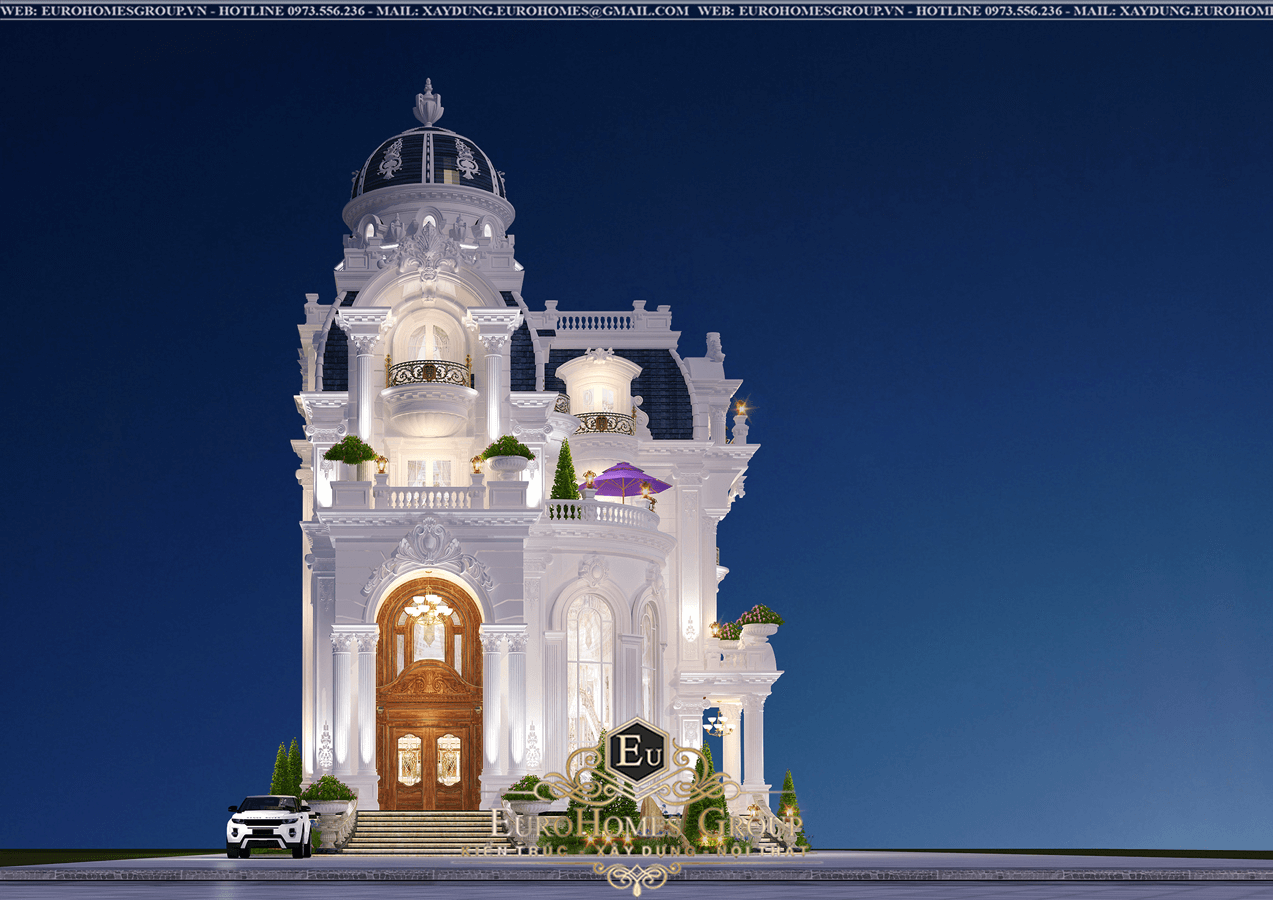Select the rooftop balustrade railing beside the dome
This screenshot has width=1273, height=900.
click(594, 321)
